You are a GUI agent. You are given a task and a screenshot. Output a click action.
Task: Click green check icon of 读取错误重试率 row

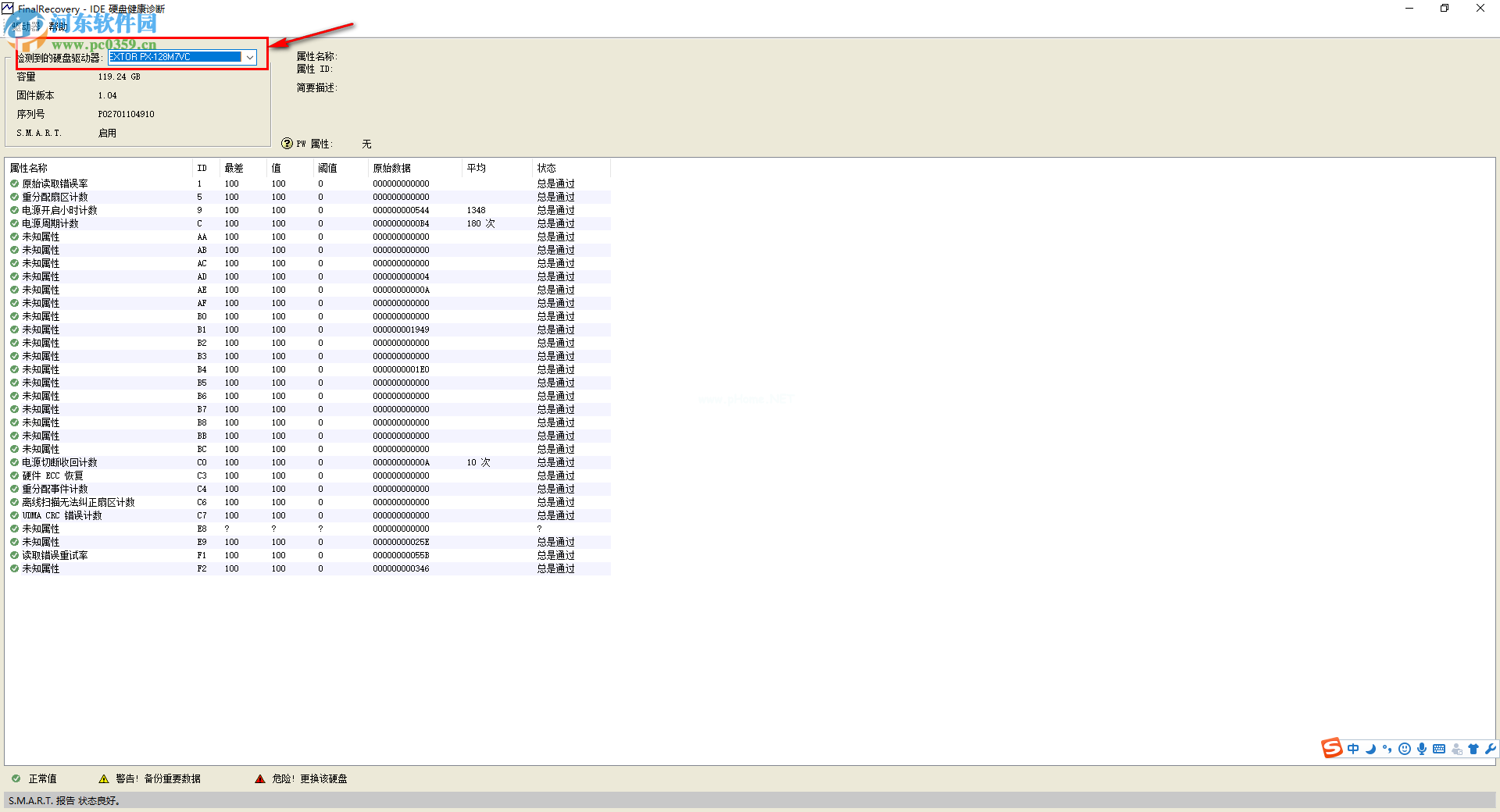pos(14,556)
